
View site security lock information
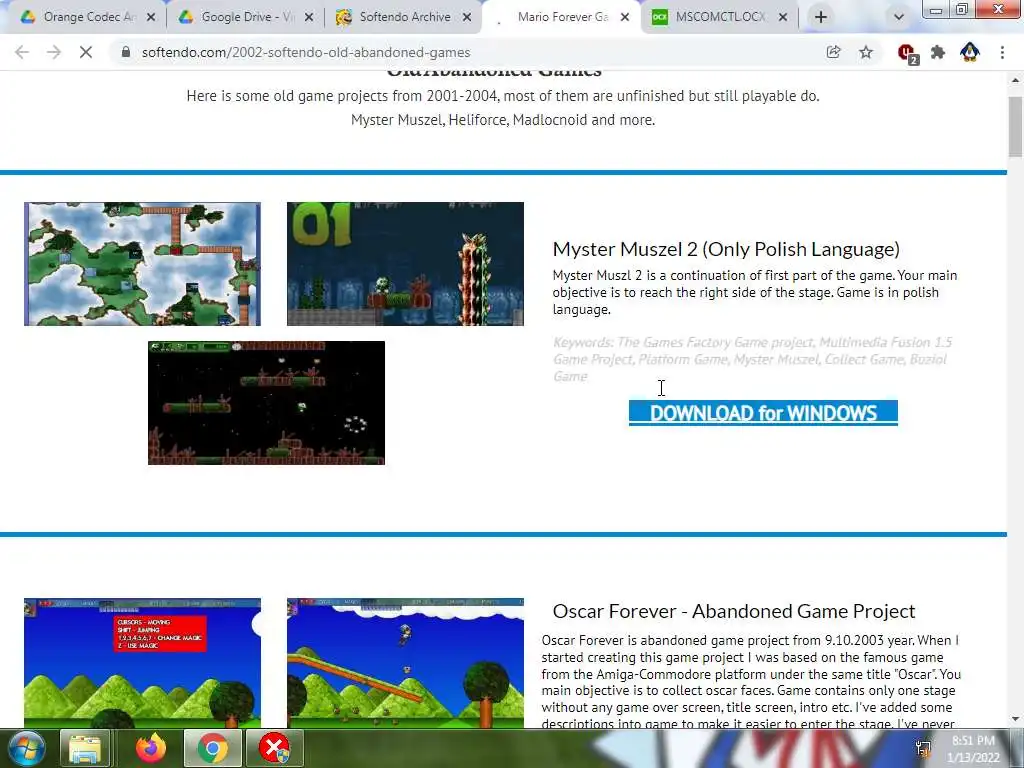(x=126, y=52)
